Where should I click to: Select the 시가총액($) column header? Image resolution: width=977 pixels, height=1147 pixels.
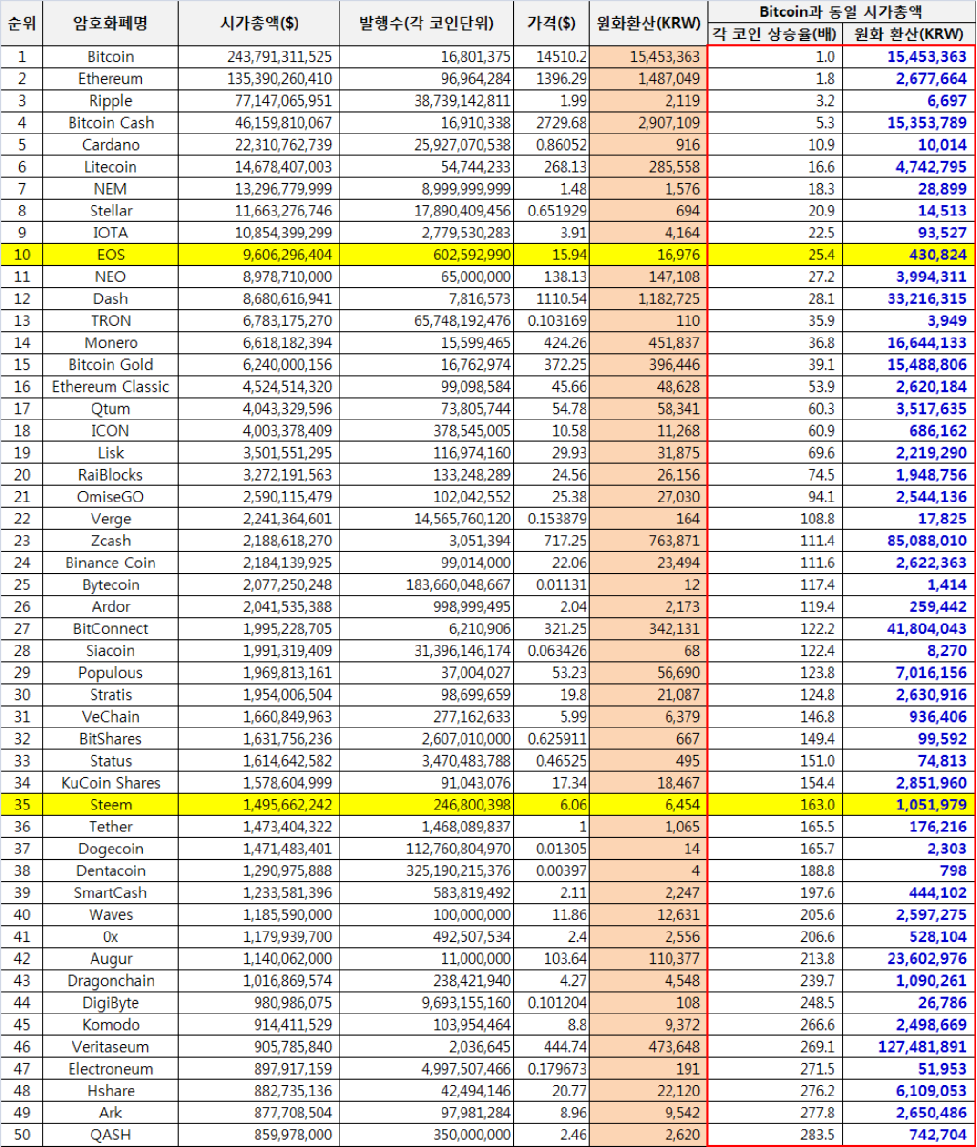click(259, 23)
